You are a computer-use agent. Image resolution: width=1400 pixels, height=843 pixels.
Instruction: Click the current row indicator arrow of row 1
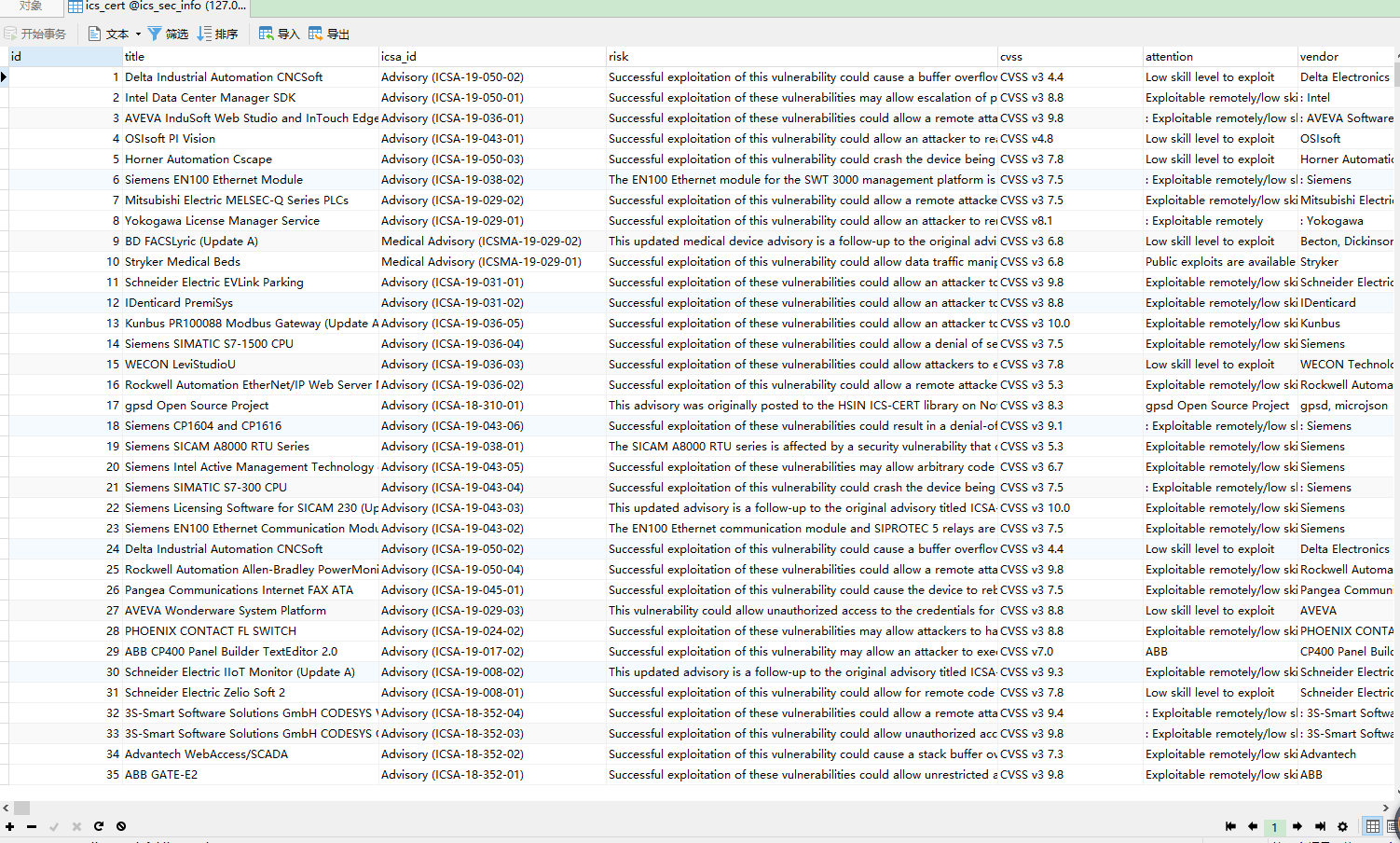(x=5, y=77)
